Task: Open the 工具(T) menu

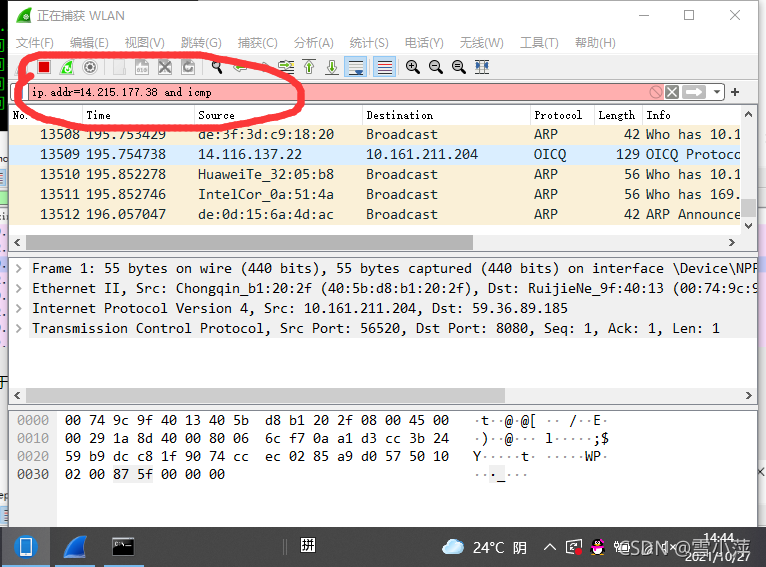Action: click(x=539, y=43)
